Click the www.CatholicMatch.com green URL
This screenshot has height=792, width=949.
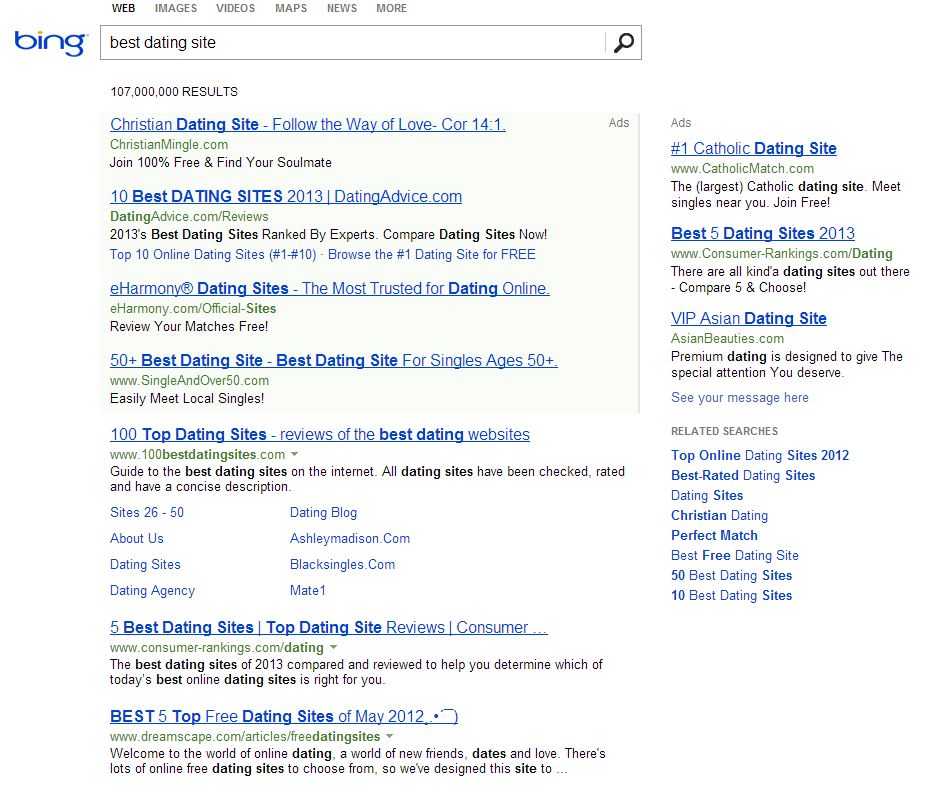[743, 169]
